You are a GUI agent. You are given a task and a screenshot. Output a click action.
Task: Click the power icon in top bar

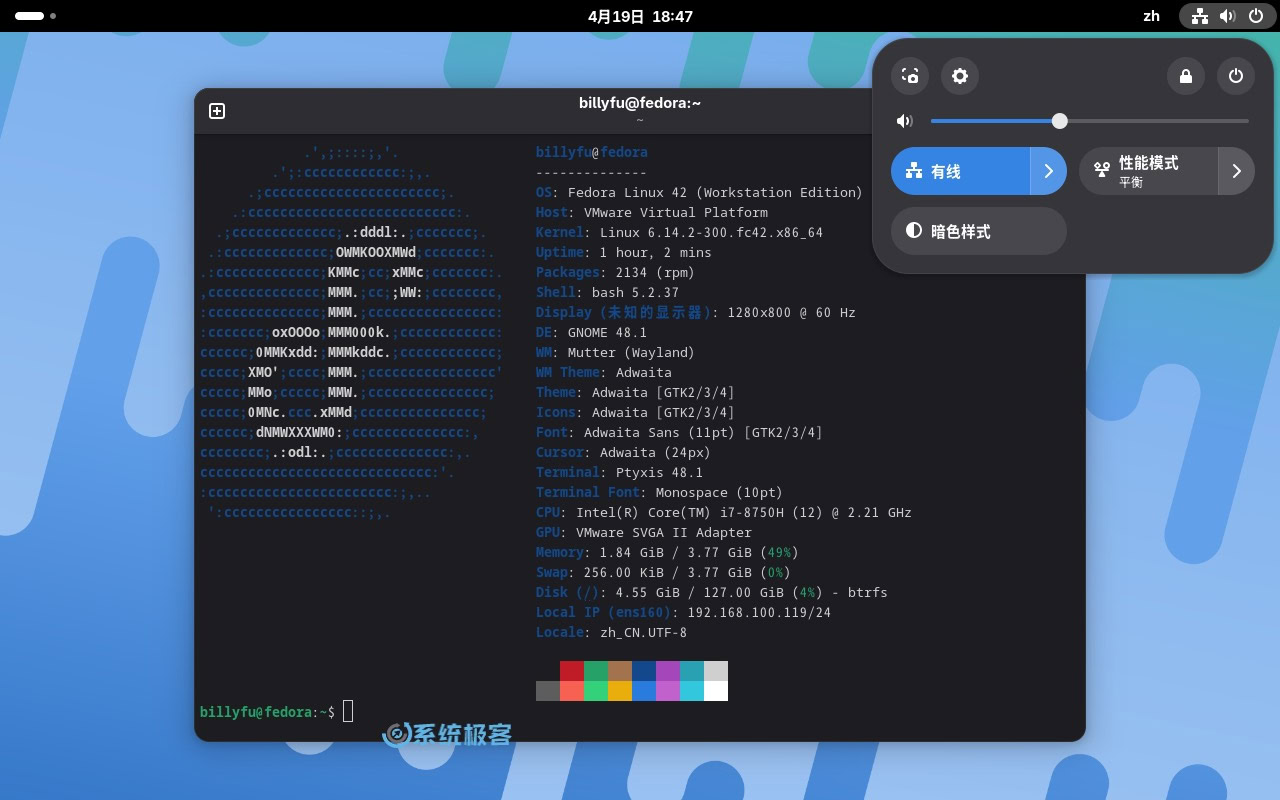point(1256,16)
